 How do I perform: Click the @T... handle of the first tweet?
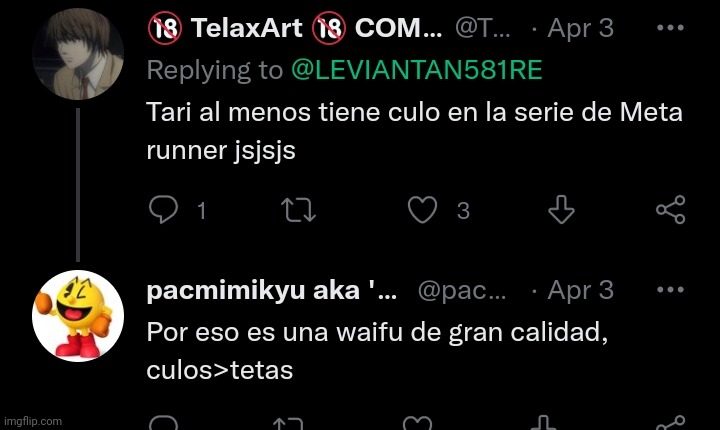point(483,28)
